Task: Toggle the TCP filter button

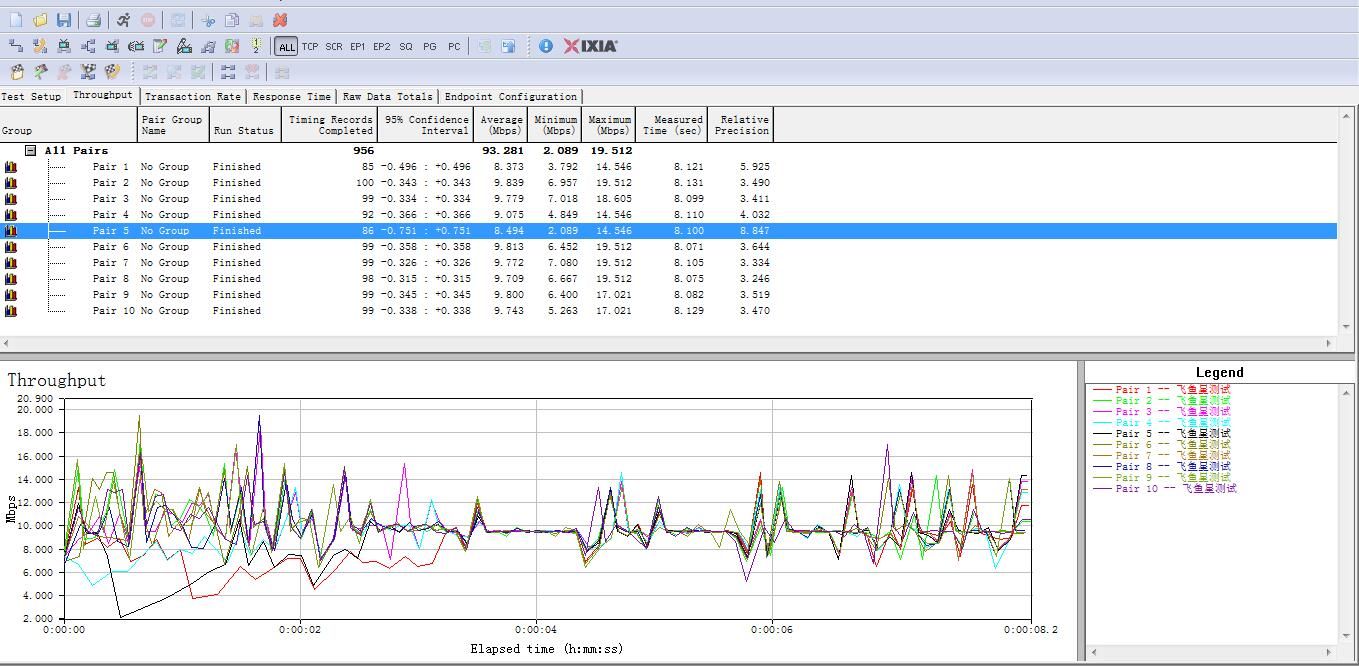Action: pyautogui.click(x=310, y=46)
